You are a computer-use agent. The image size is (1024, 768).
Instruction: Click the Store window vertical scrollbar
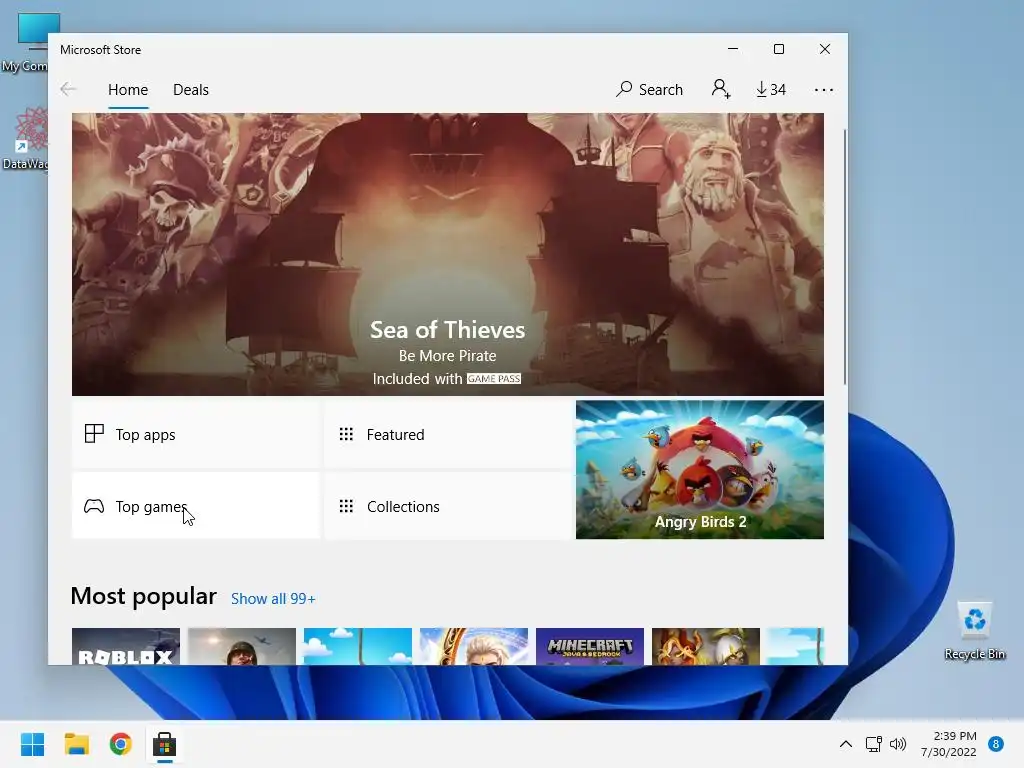tap(844, 257)
